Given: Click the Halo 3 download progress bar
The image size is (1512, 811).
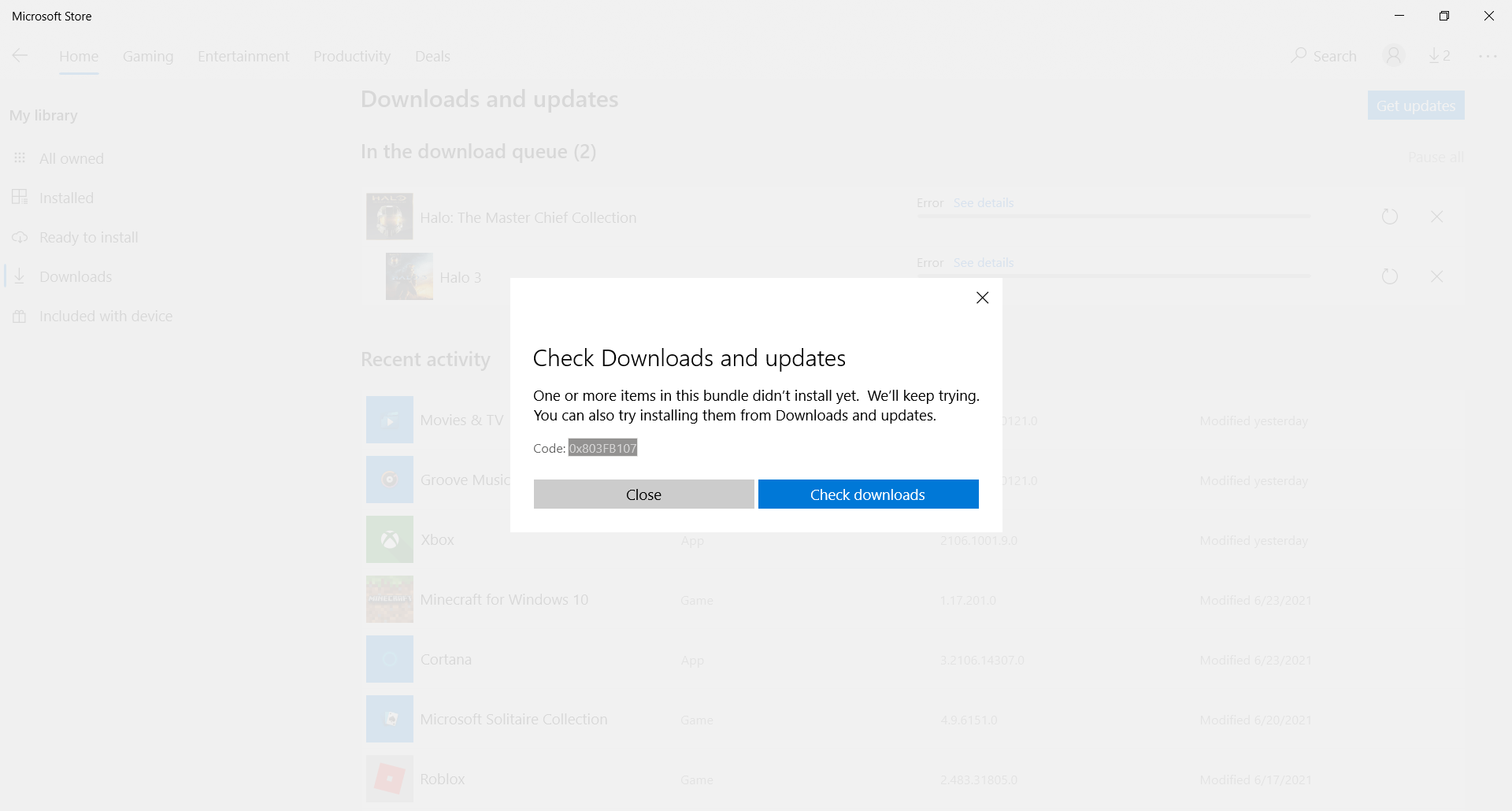Looking at the screenshot, I should tap(1114, 276).
